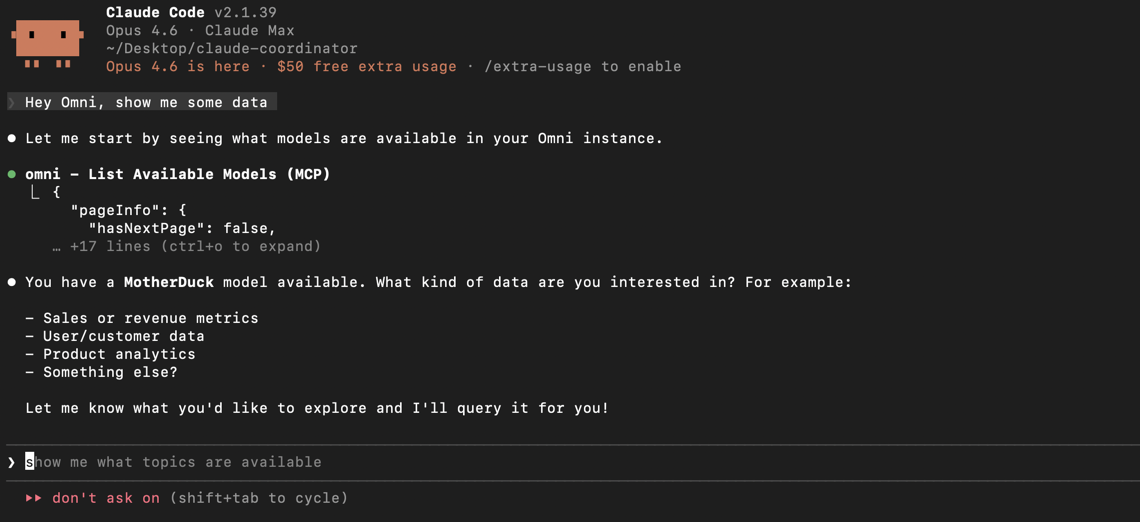Screen dimensions: 1140x522
Task: Click the "(shift+tab to cycle)" mode hint
Action: tap(259, 498)
